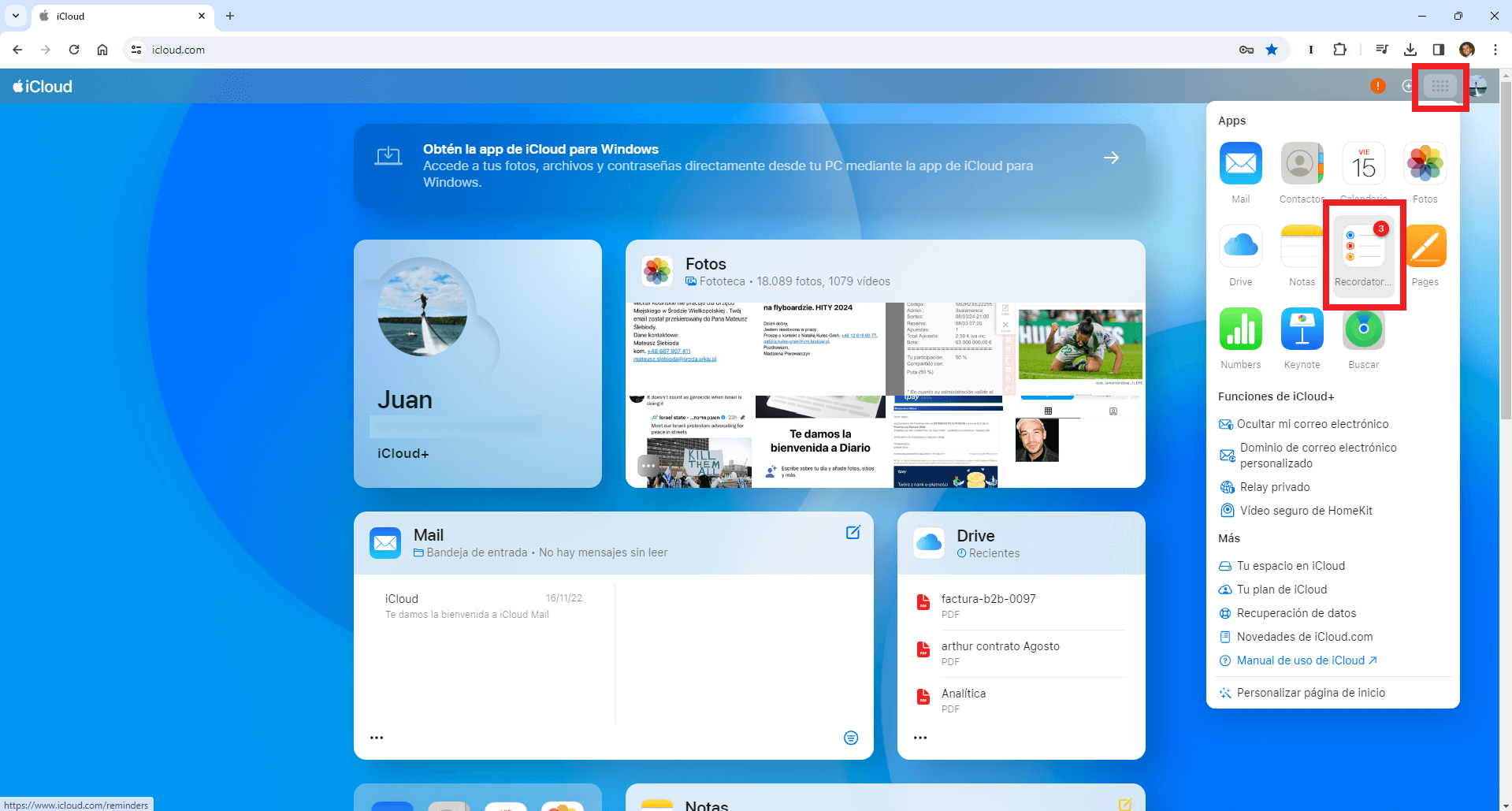Click Fotos widget title

(x=706, y=264)
